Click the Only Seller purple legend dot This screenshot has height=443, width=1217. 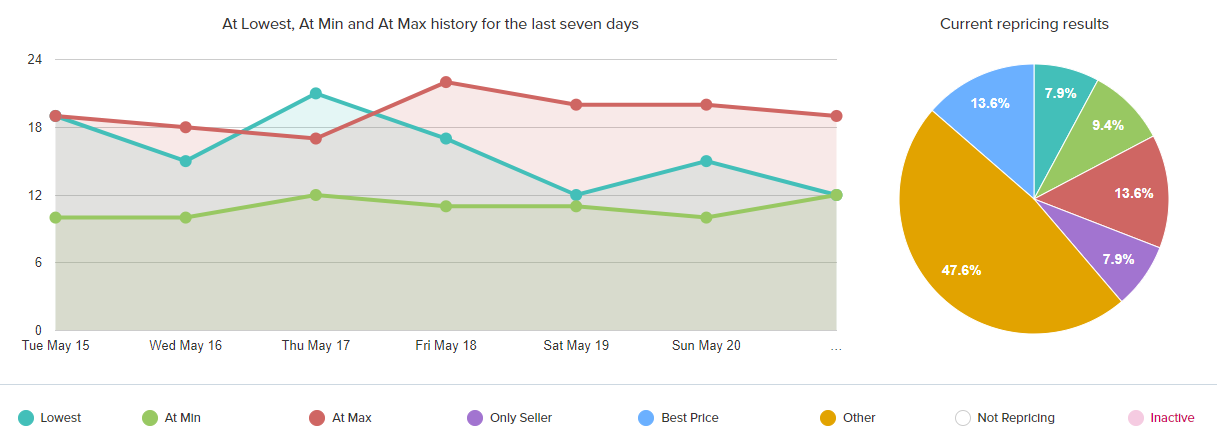[x=475, y=418]
